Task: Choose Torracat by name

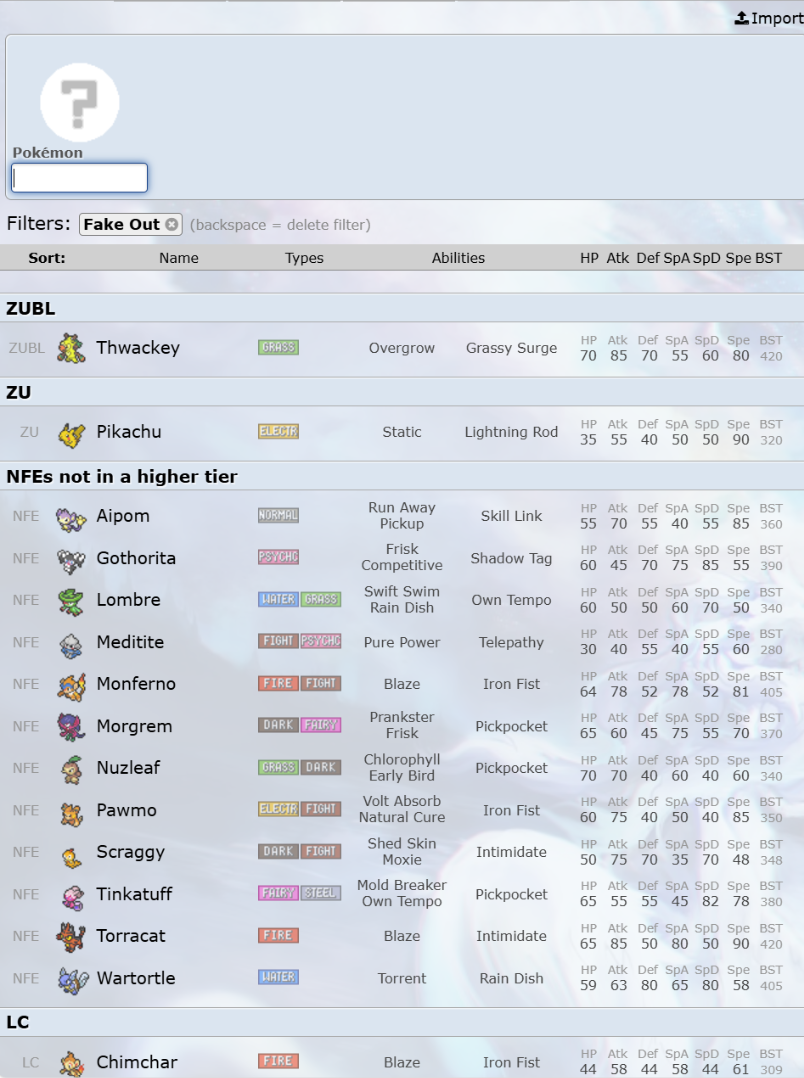Action: pos(131,936)
